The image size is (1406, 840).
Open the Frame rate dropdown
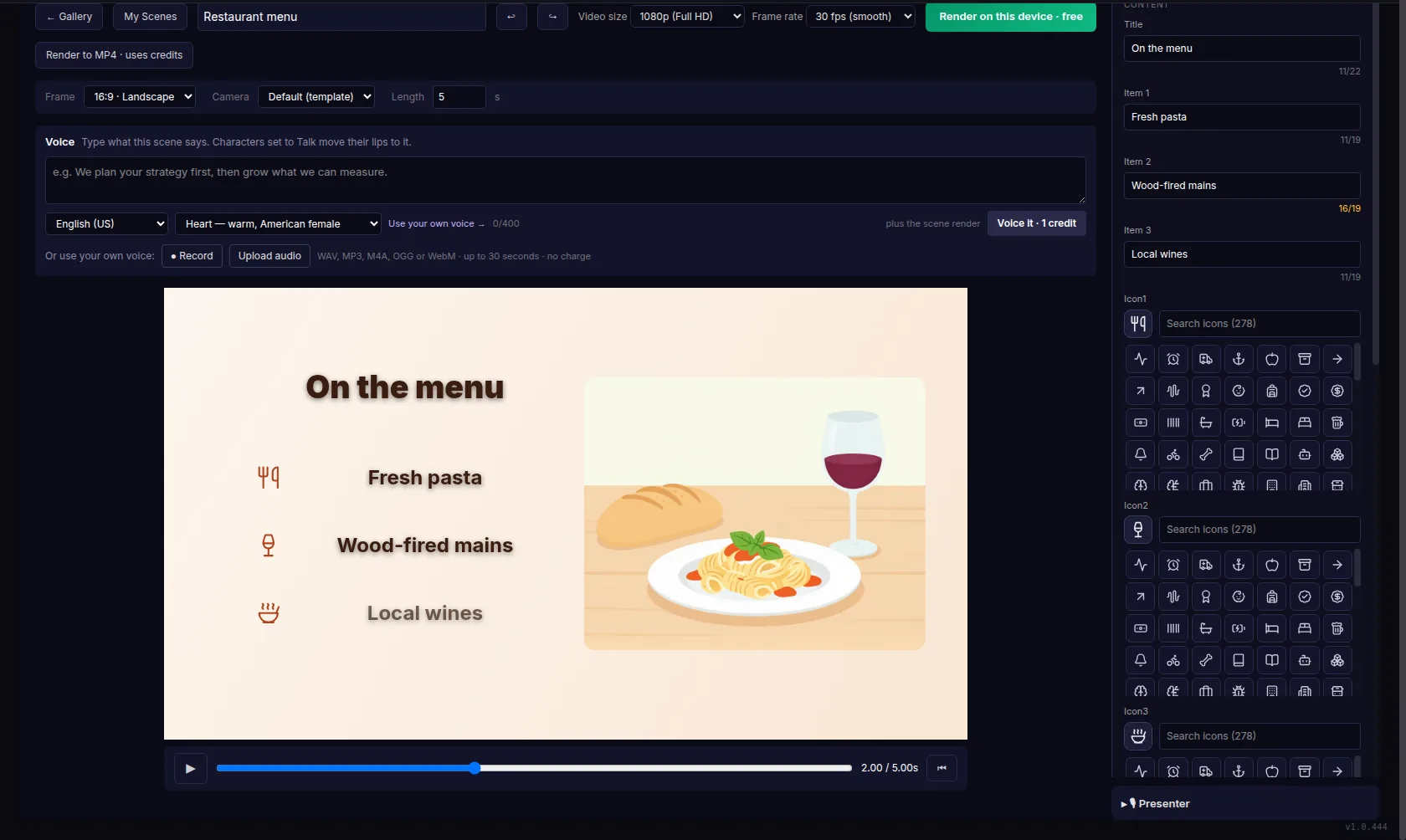[x=860, y=17]
